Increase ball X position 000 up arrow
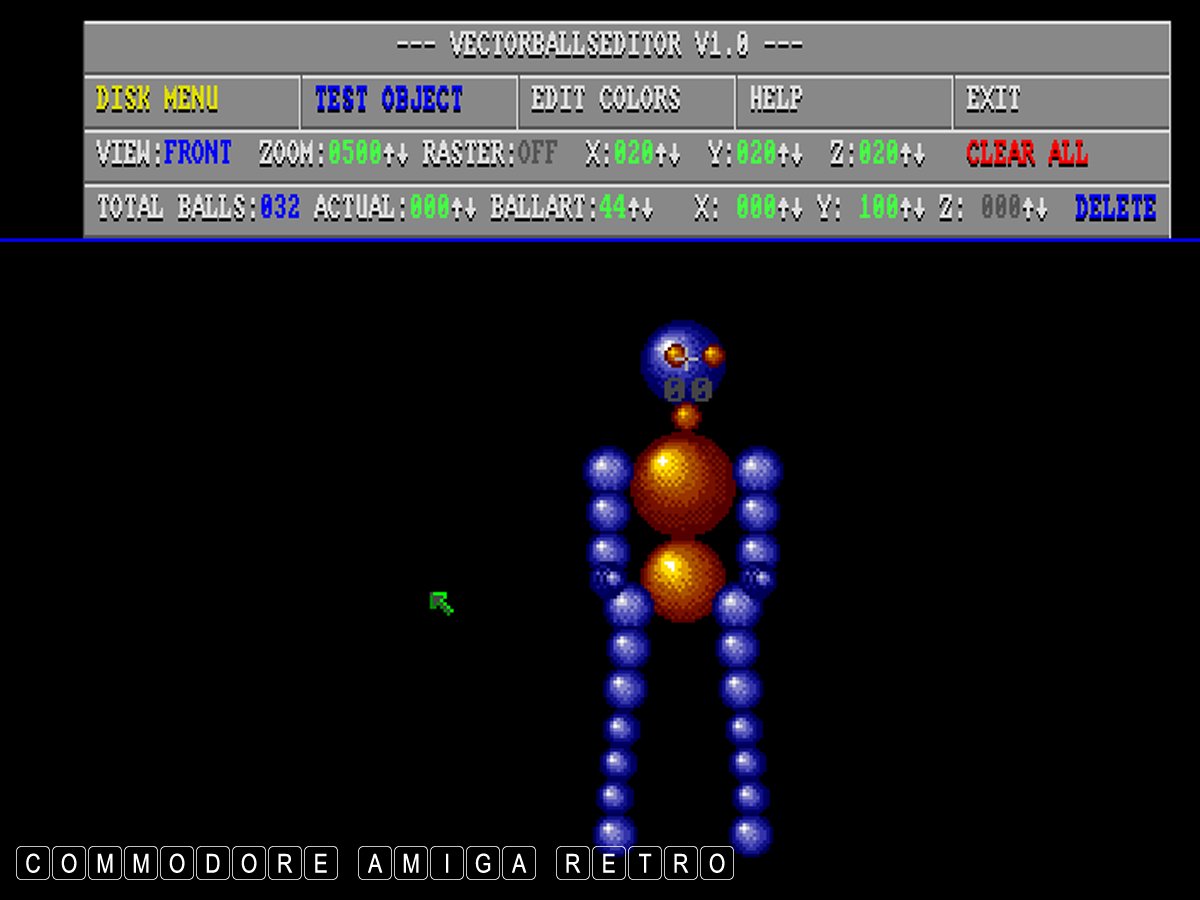Screen dimensions: 1200x900 [783, 209]
